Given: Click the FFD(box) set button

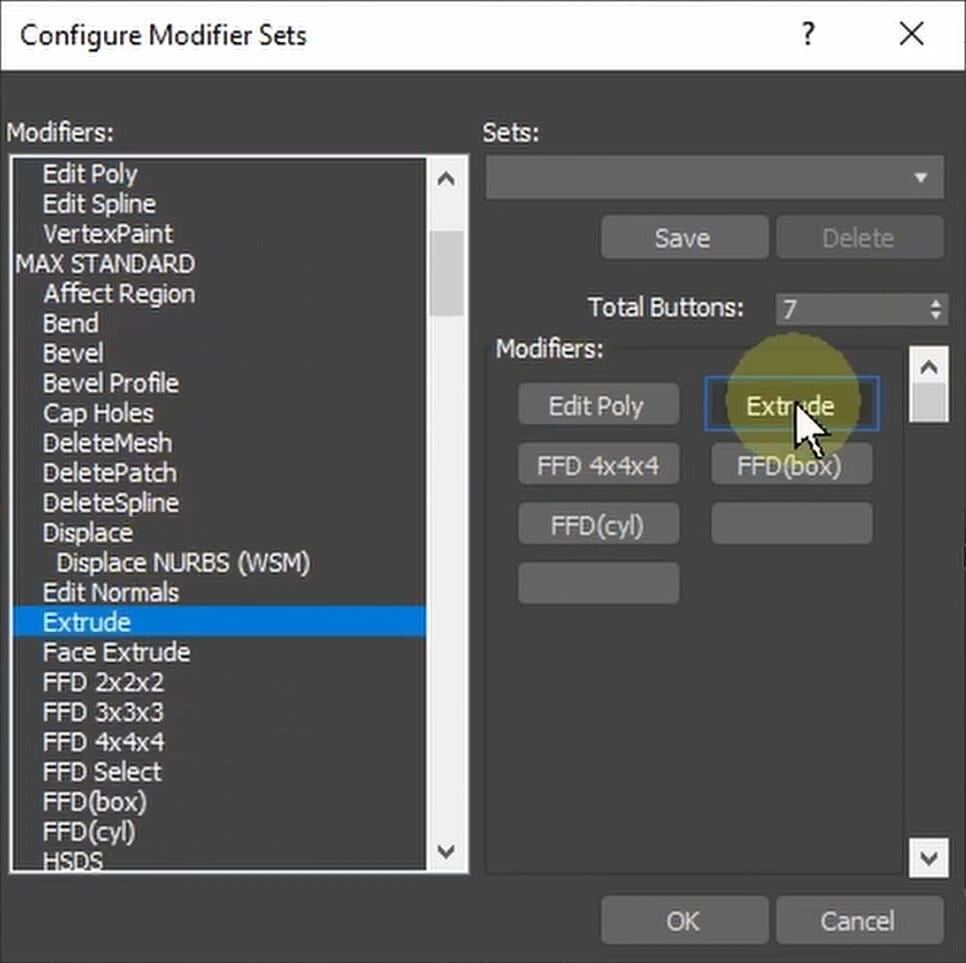Looking at the screenshot, I should point(791,464).
